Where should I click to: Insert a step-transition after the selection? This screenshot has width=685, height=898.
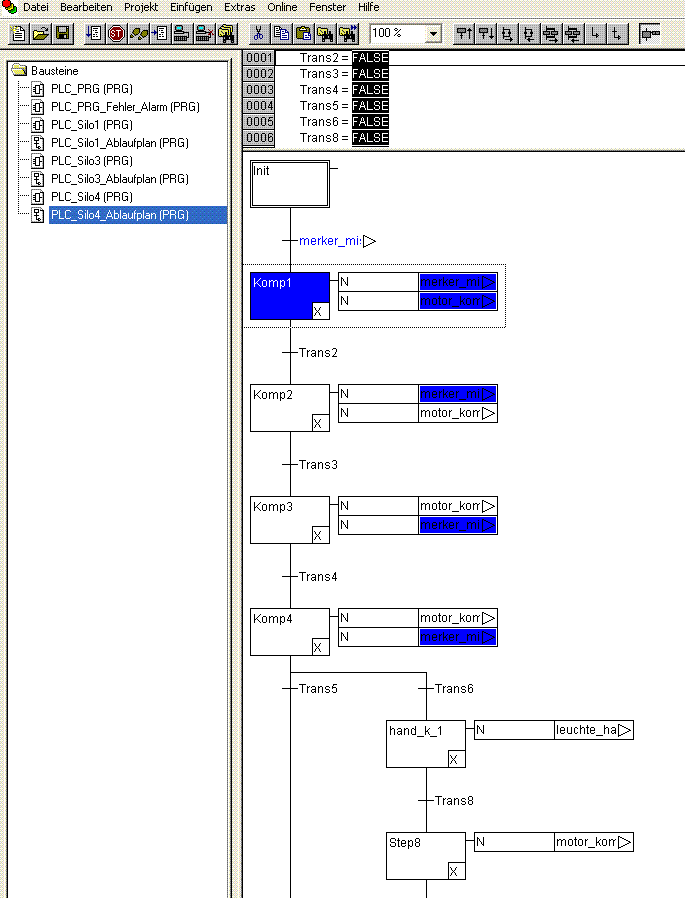tap(486, 33)
